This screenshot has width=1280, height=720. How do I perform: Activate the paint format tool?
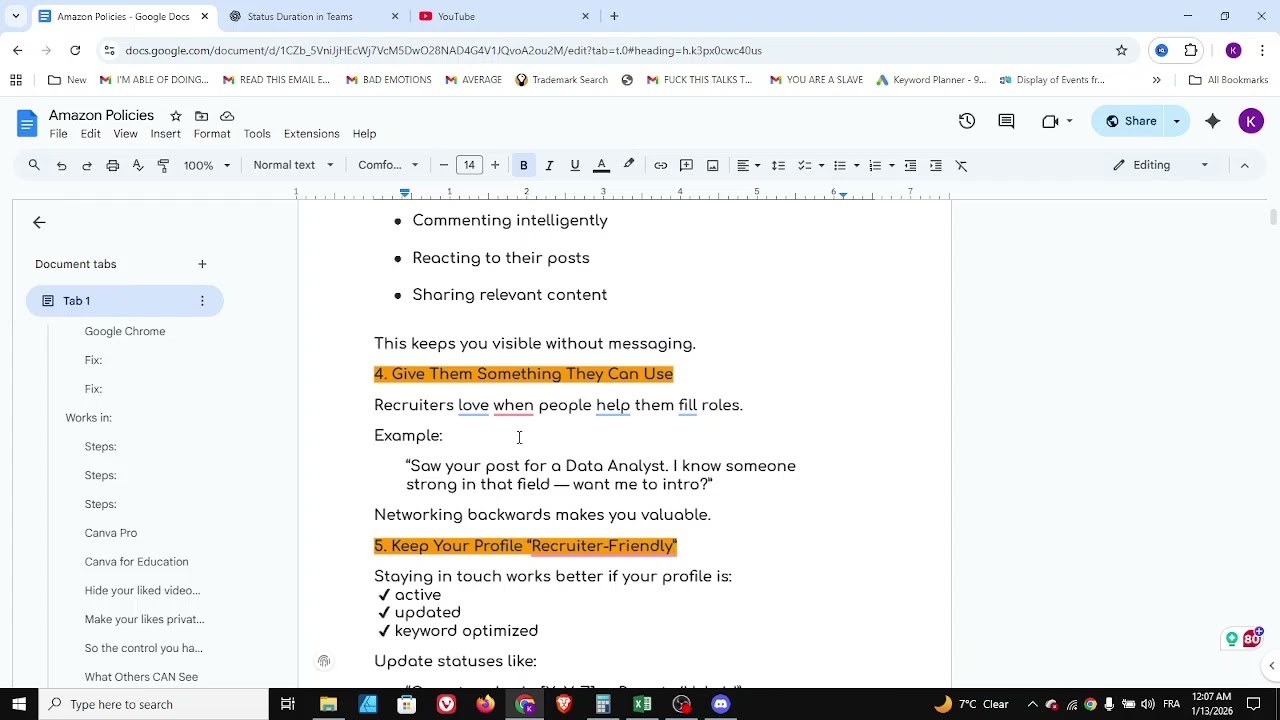click(164, 165)
